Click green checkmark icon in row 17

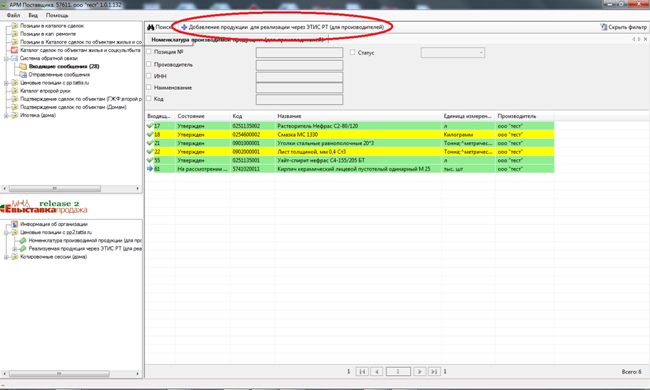pos(150,126)
